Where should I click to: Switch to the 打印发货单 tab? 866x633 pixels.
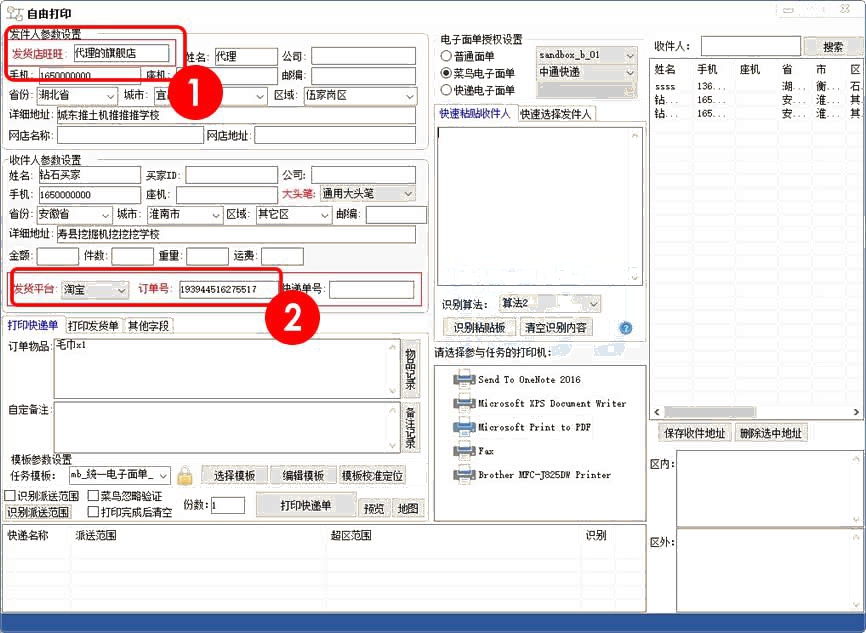(93, 325)
